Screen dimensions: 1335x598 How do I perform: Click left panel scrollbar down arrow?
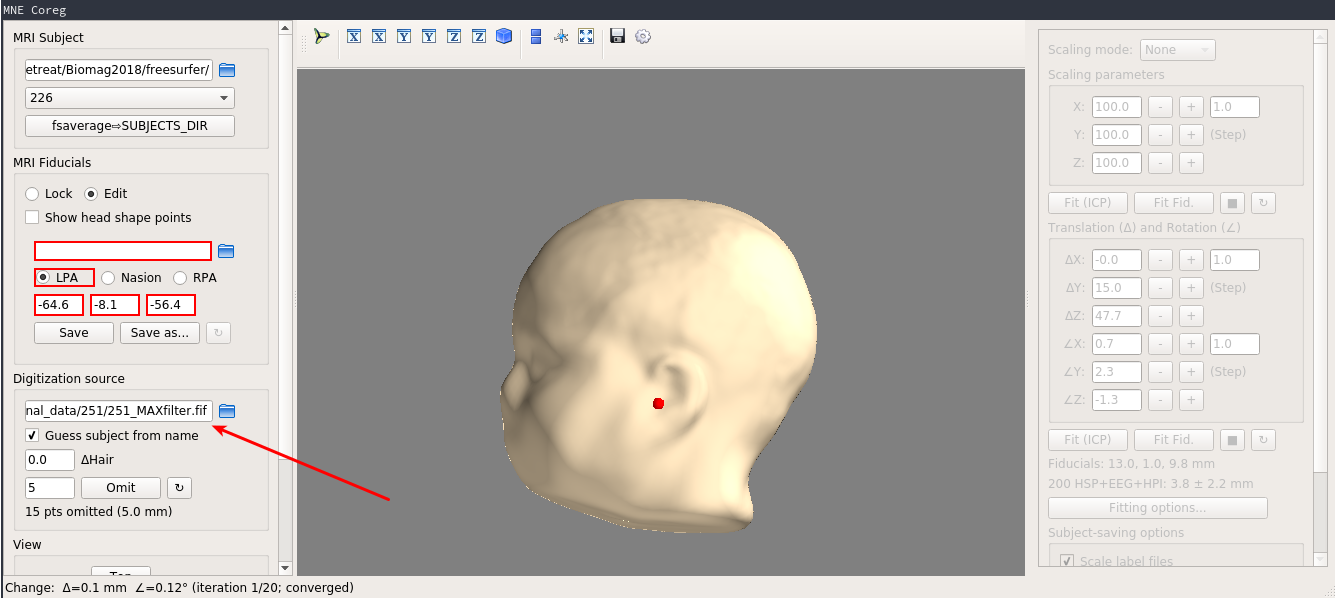[x=285, y=568]
